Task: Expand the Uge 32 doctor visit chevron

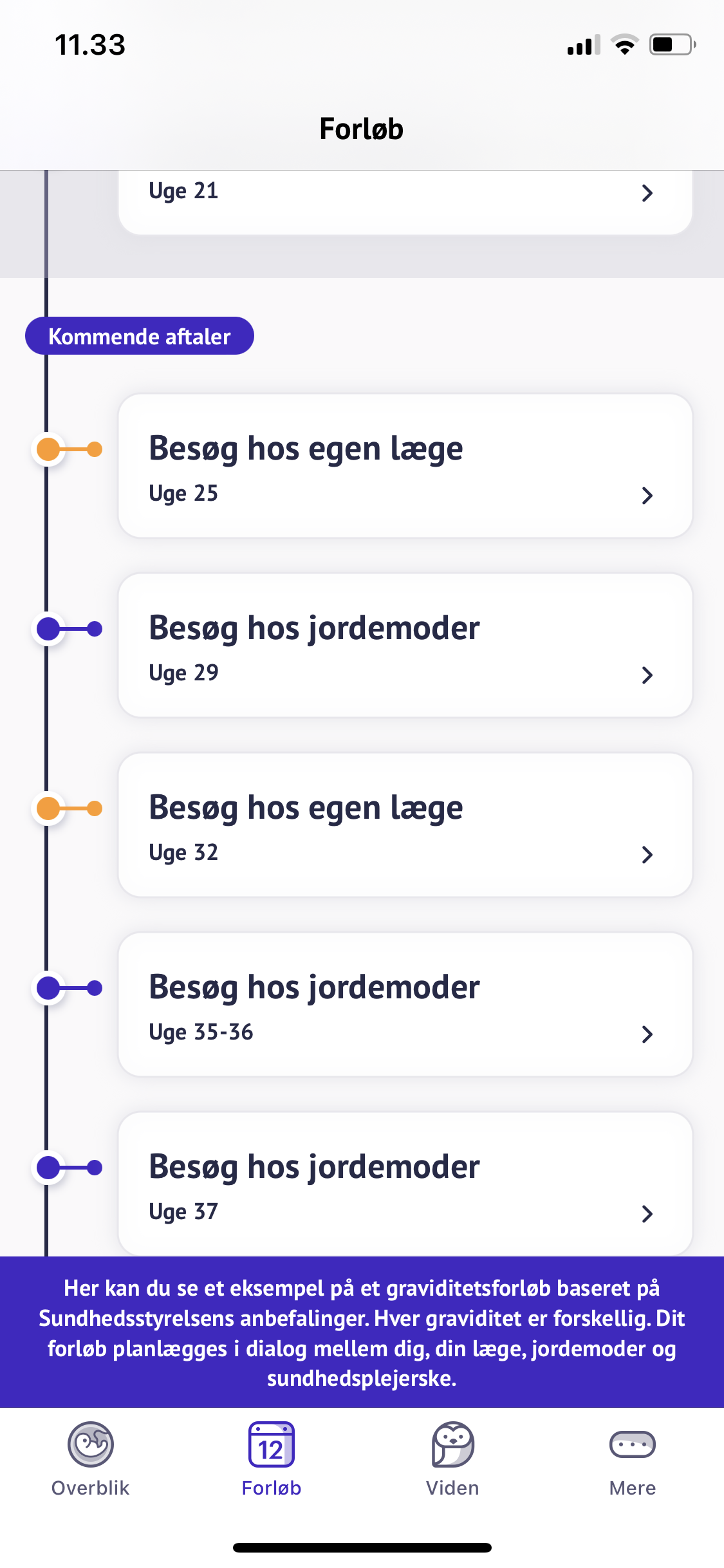Action: pyautogui.click(x=647, y=855)
